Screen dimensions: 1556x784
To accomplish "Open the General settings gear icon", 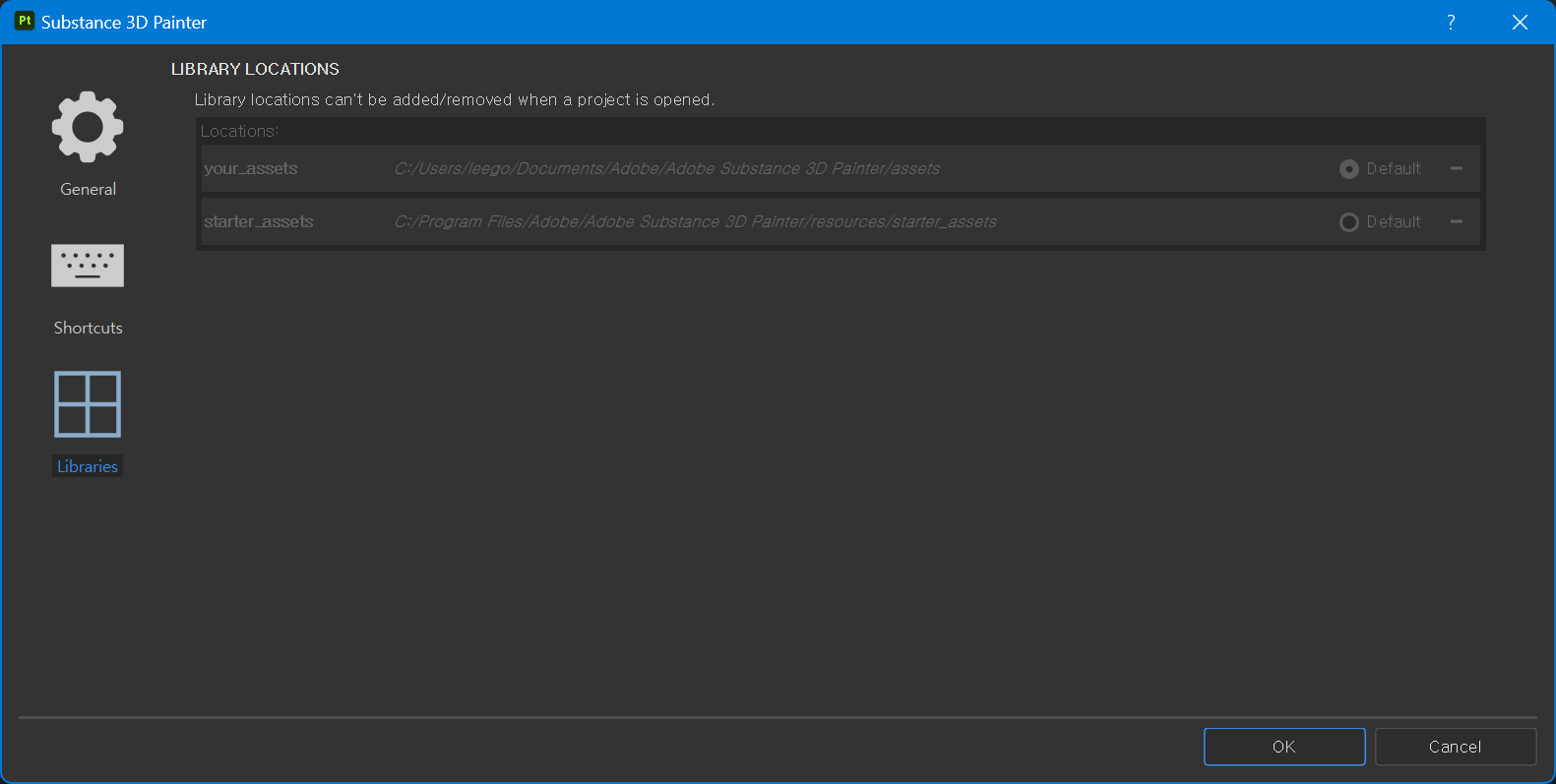I will [88, 127].
